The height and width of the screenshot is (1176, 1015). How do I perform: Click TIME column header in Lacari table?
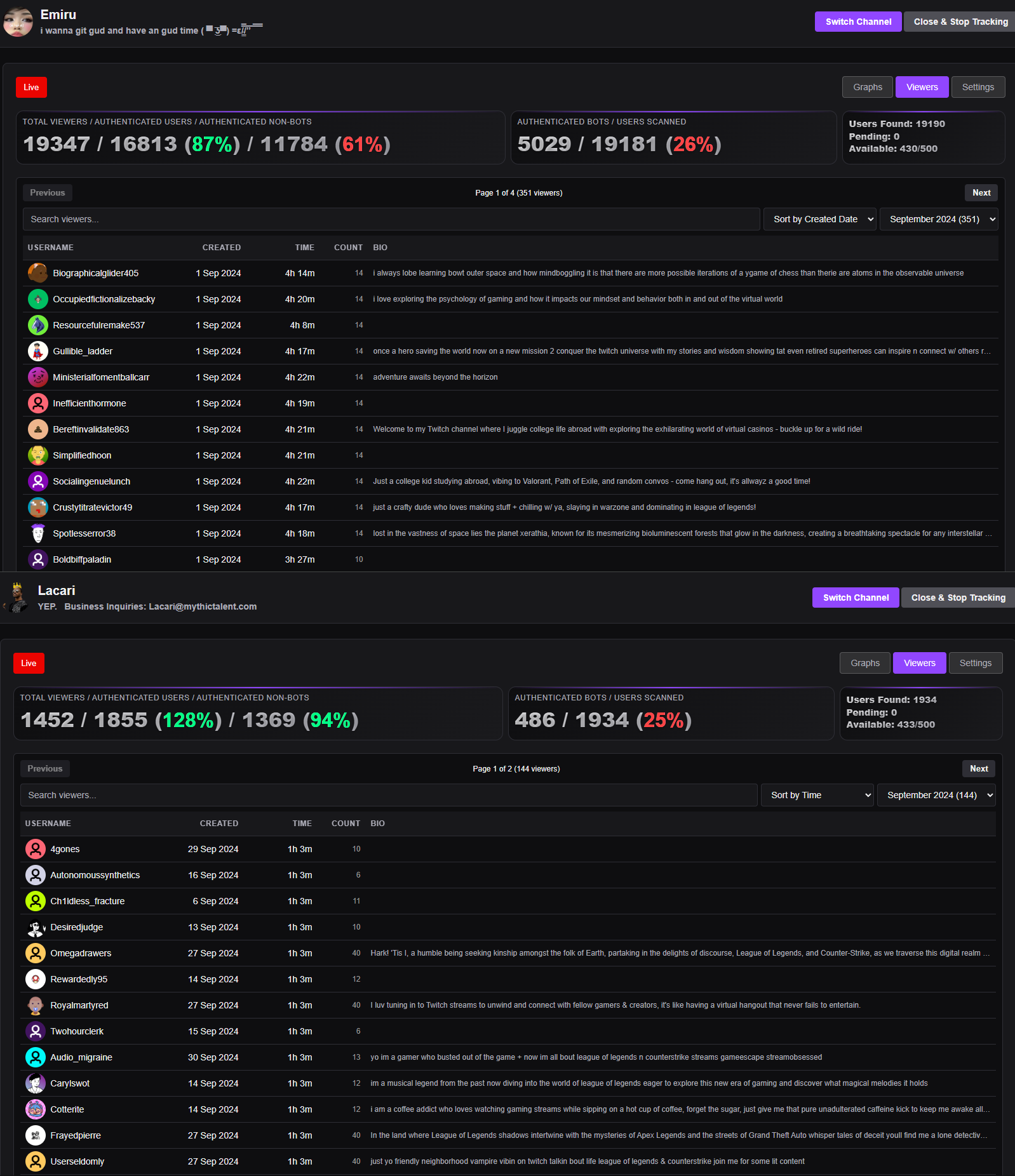click(302, 824)
